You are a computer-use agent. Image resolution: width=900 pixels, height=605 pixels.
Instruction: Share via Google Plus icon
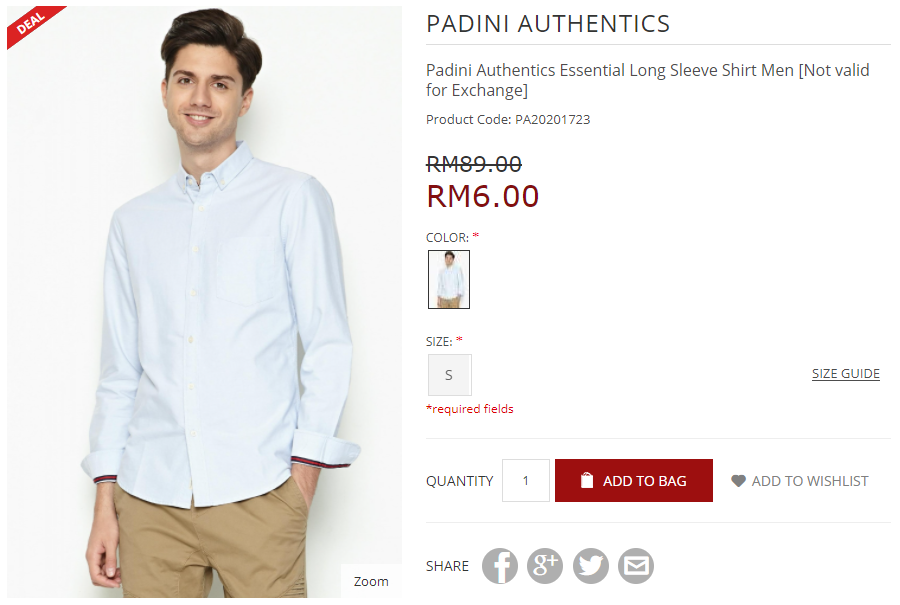pyautogui.click(x=545, y=566)
